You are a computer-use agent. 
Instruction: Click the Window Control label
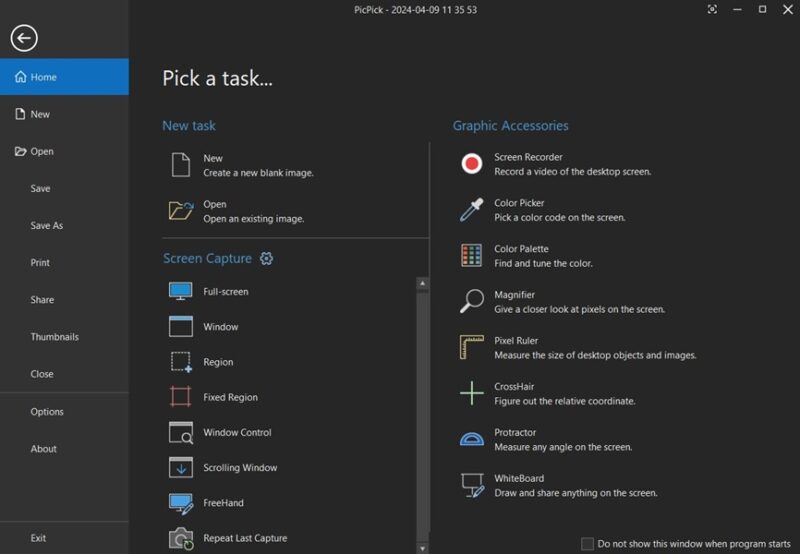click(x=237, y=433)
